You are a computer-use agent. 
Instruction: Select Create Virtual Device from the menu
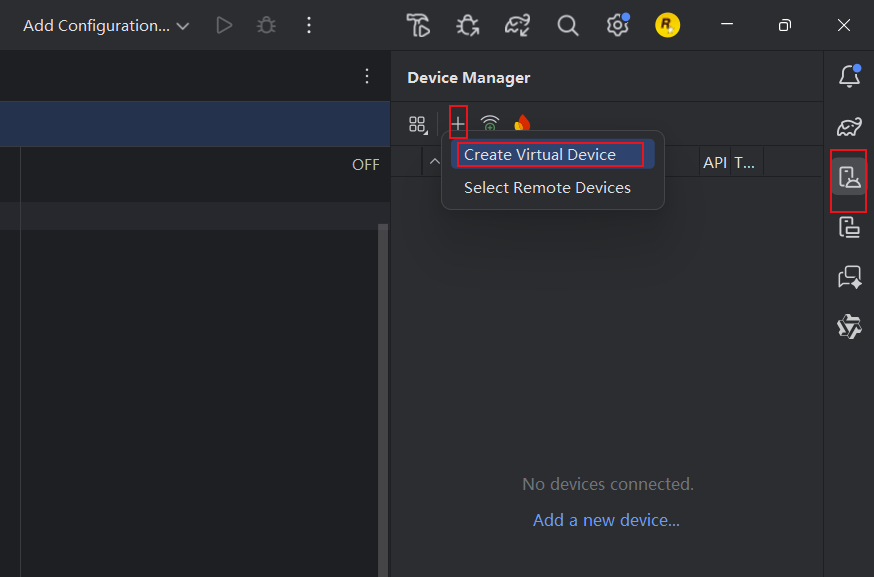540,155
